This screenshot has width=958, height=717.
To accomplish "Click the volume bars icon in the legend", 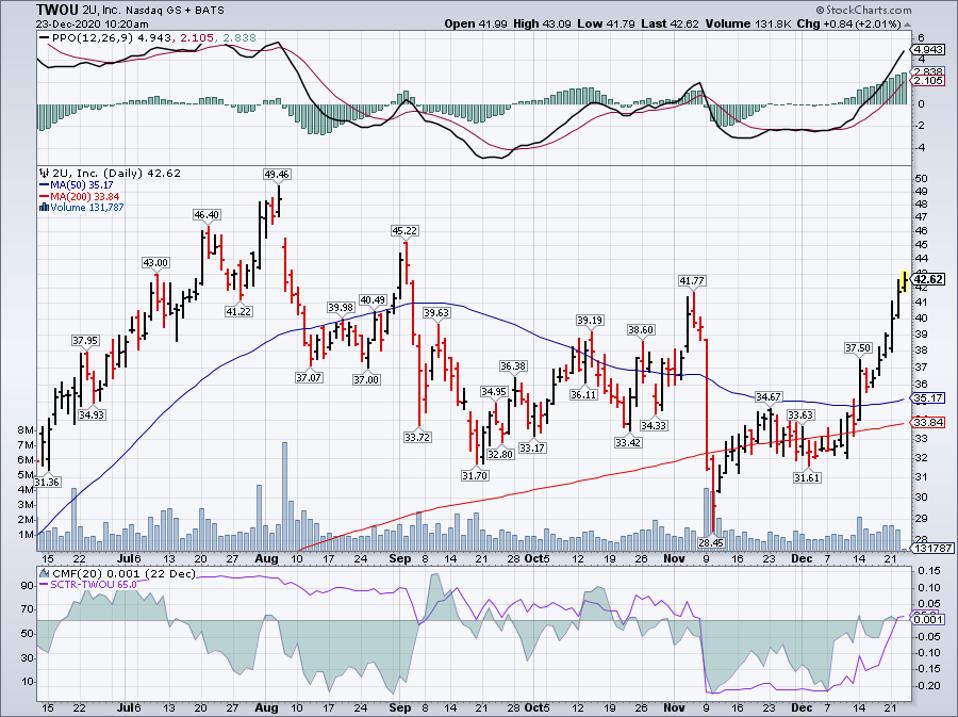I will point(43,207).
